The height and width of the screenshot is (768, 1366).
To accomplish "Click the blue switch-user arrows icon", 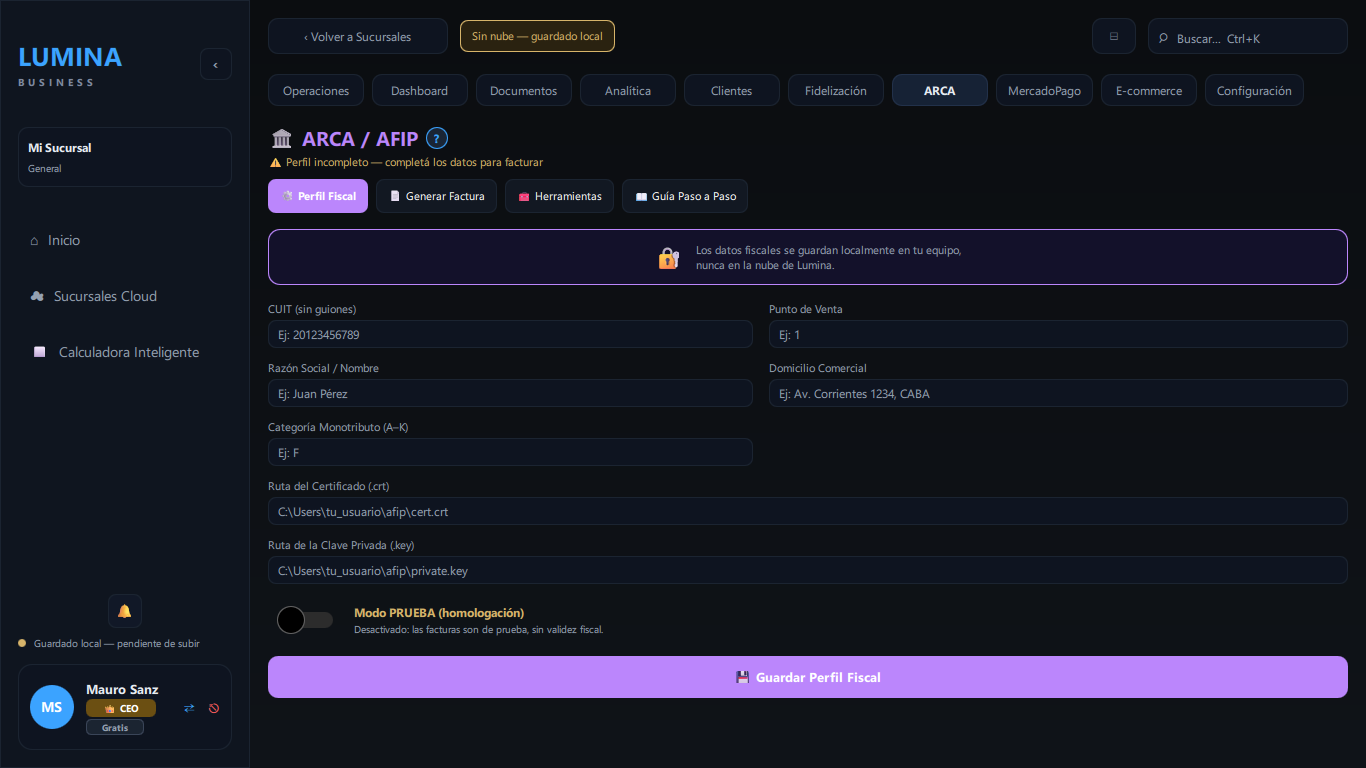I will 189,708.
